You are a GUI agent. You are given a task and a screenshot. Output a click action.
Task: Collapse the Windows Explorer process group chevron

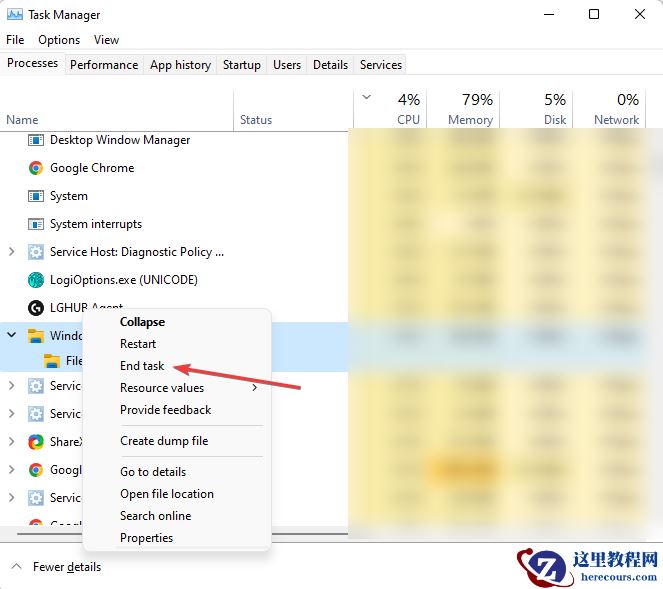pyautogui.click(x=12, y=335)
